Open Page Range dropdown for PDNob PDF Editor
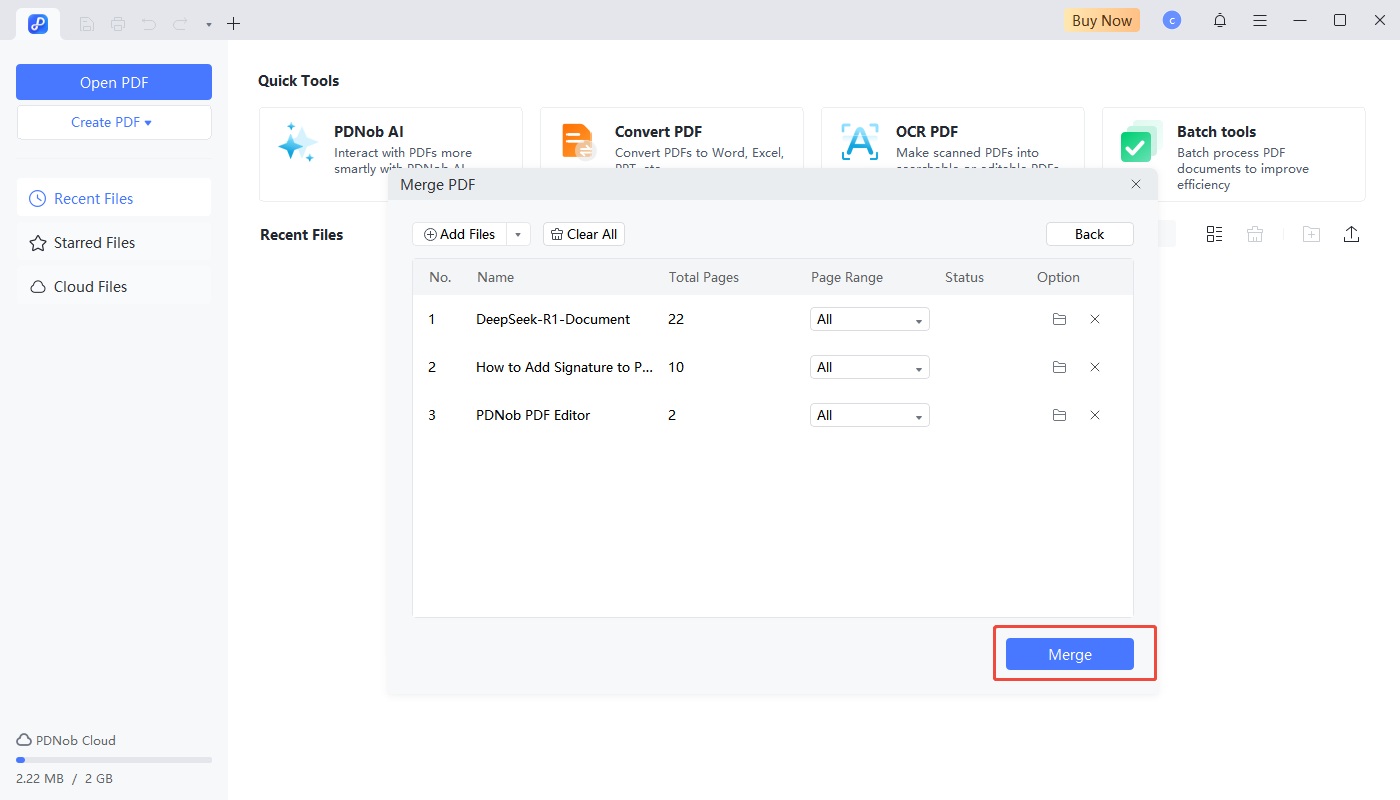This screenshot has height=800, width=1400. [869, 415]
